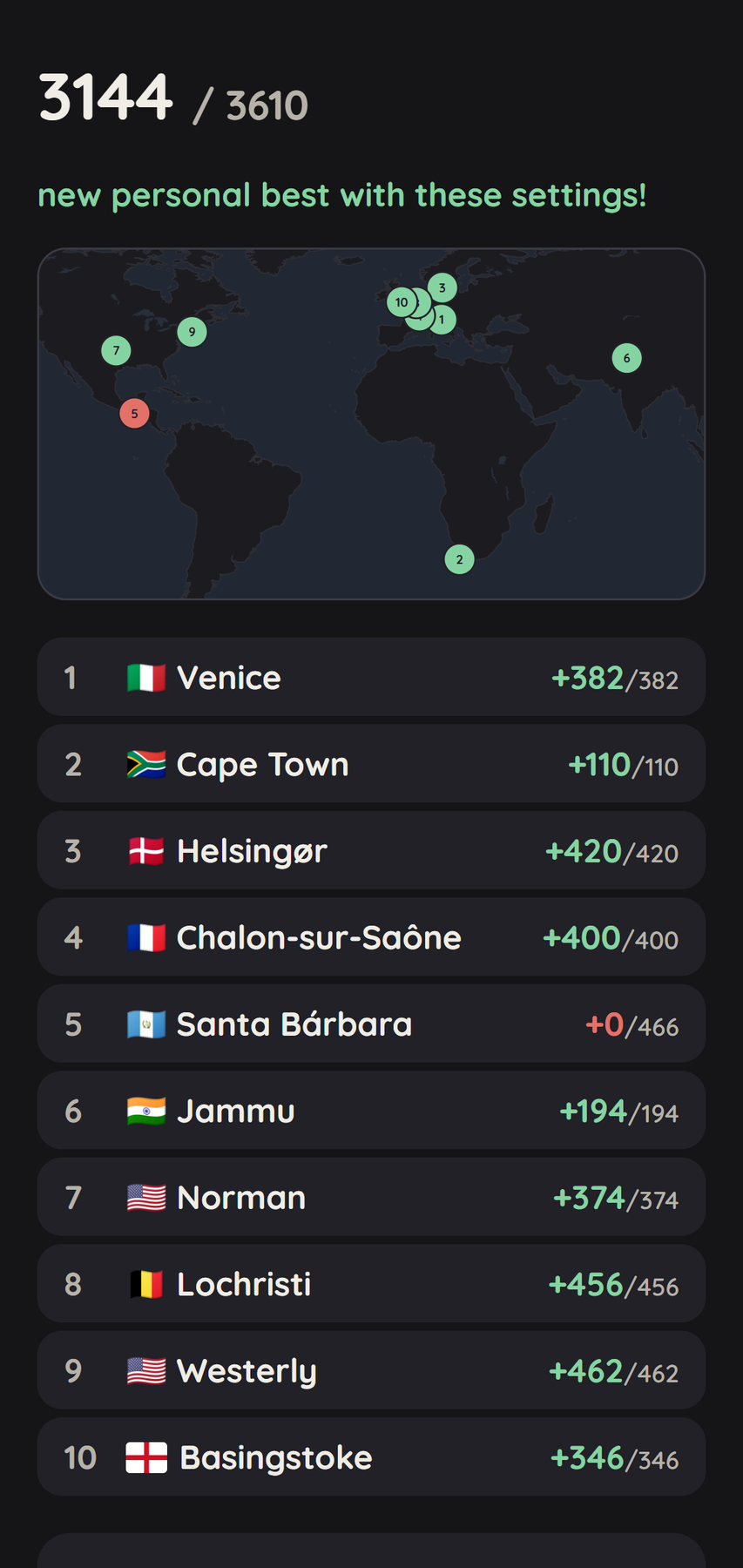This screenshot has height=1568, width=743.
Task: Select the red map marker 5
Action: tap(134, 413)
